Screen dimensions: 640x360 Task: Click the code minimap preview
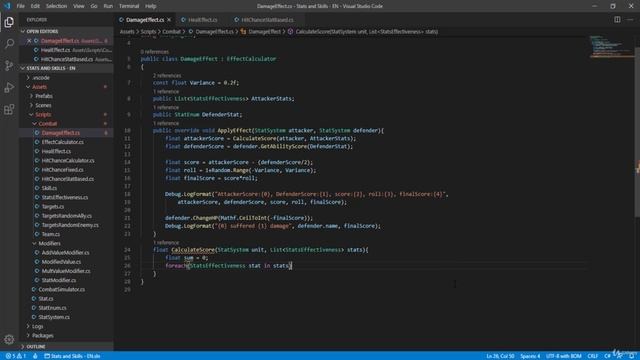click(x=611, y=47)
